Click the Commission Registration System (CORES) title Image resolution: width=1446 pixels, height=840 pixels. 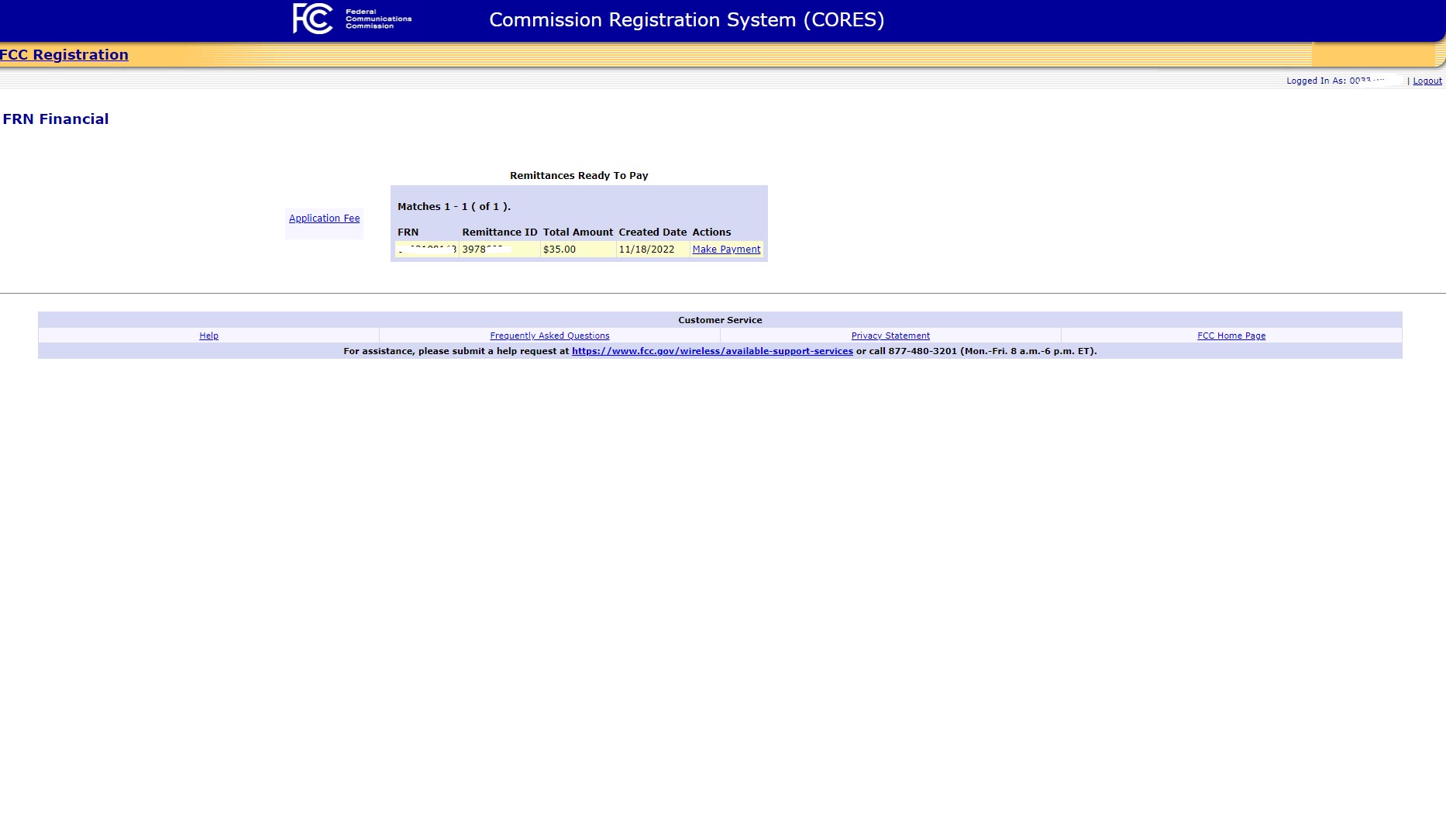click(687, 20)
